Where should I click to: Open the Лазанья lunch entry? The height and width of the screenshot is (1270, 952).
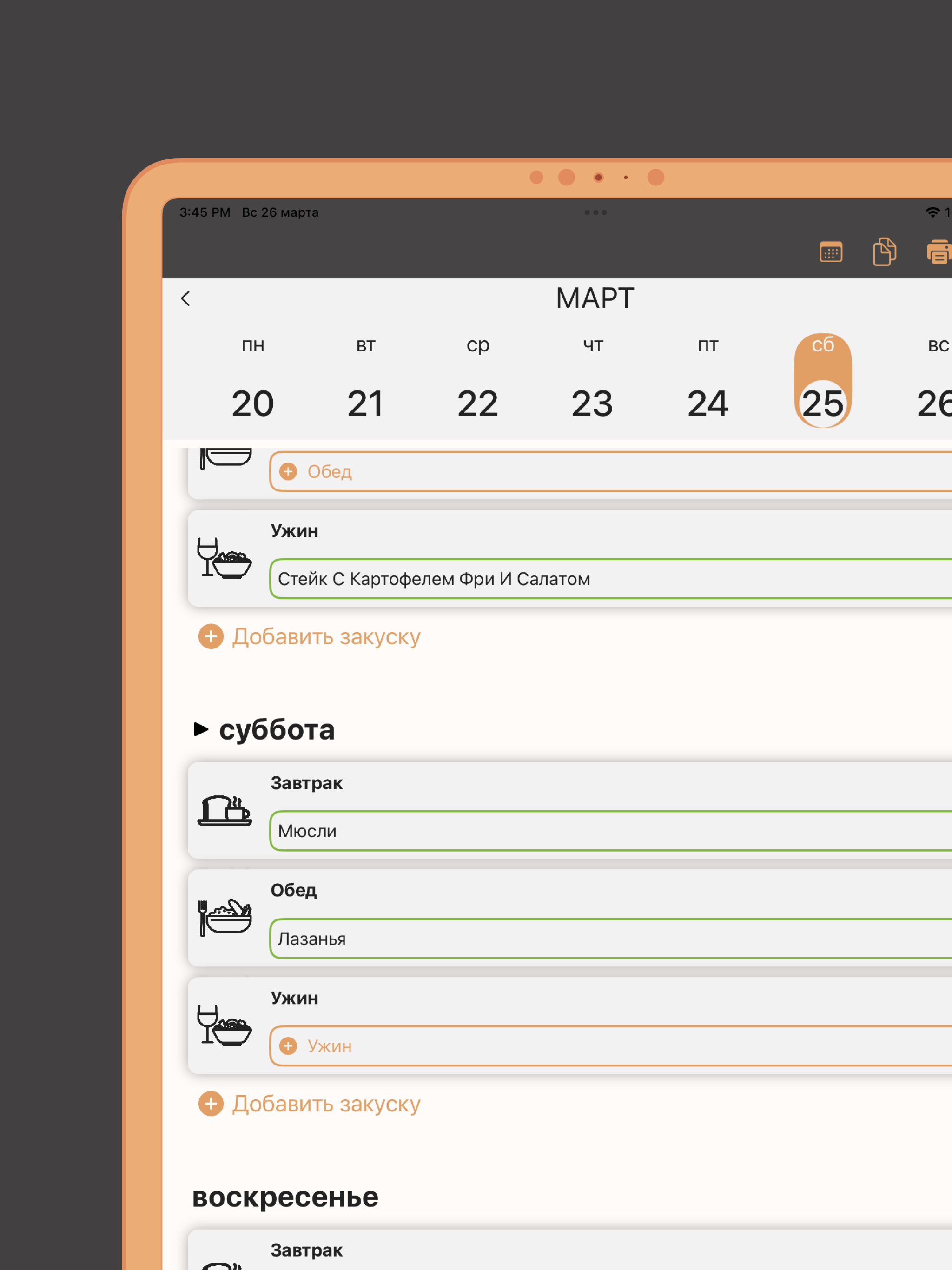(611, 939)
